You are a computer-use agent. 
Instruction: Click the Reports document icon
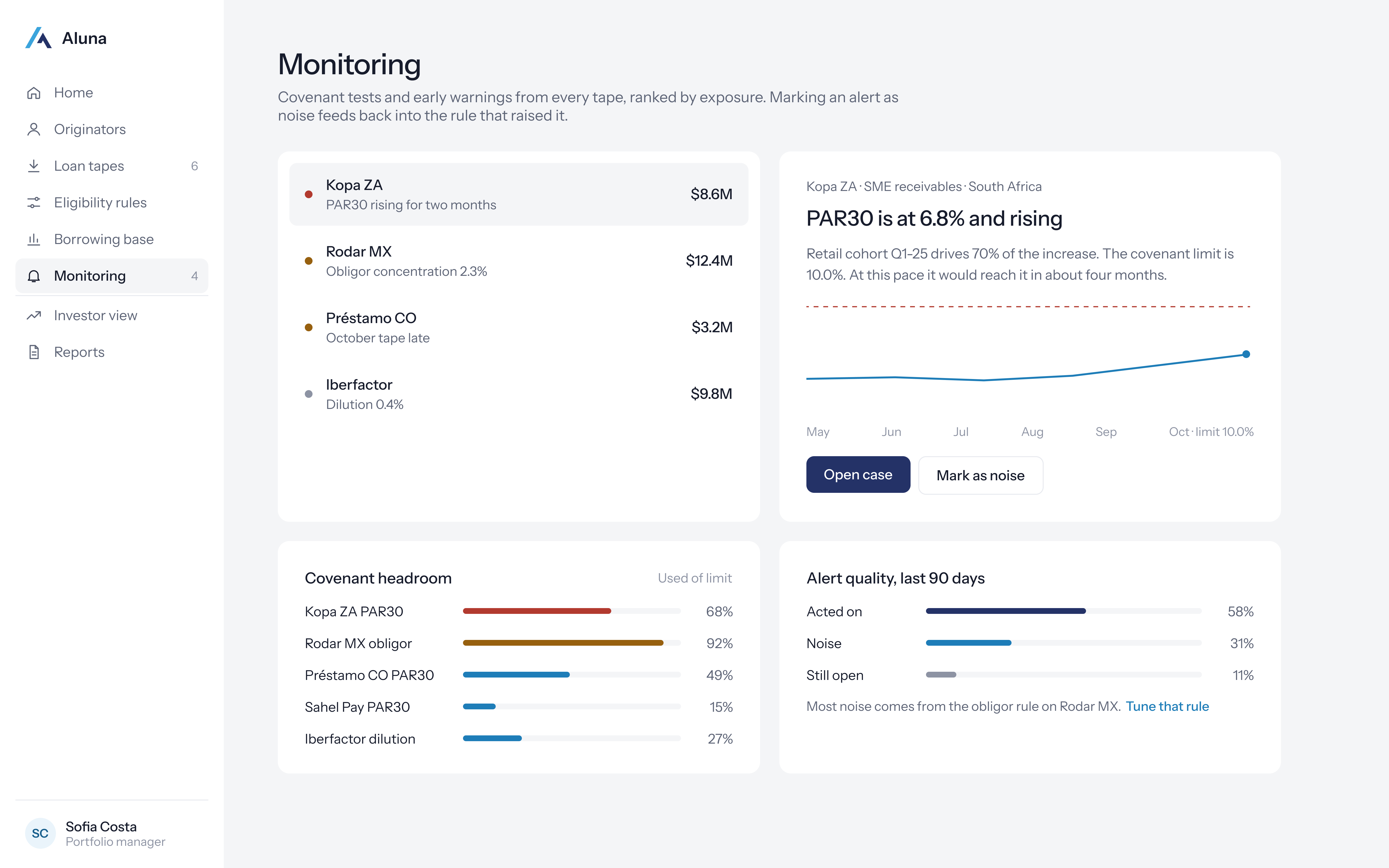(x=34, y=352)
